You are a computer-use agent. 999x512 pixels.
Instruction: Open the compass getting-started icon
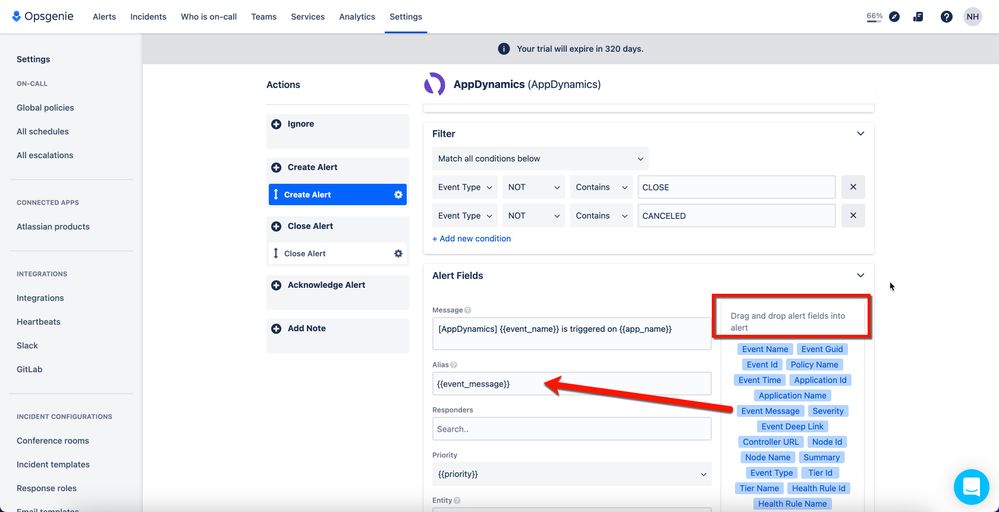pos(894,17)
